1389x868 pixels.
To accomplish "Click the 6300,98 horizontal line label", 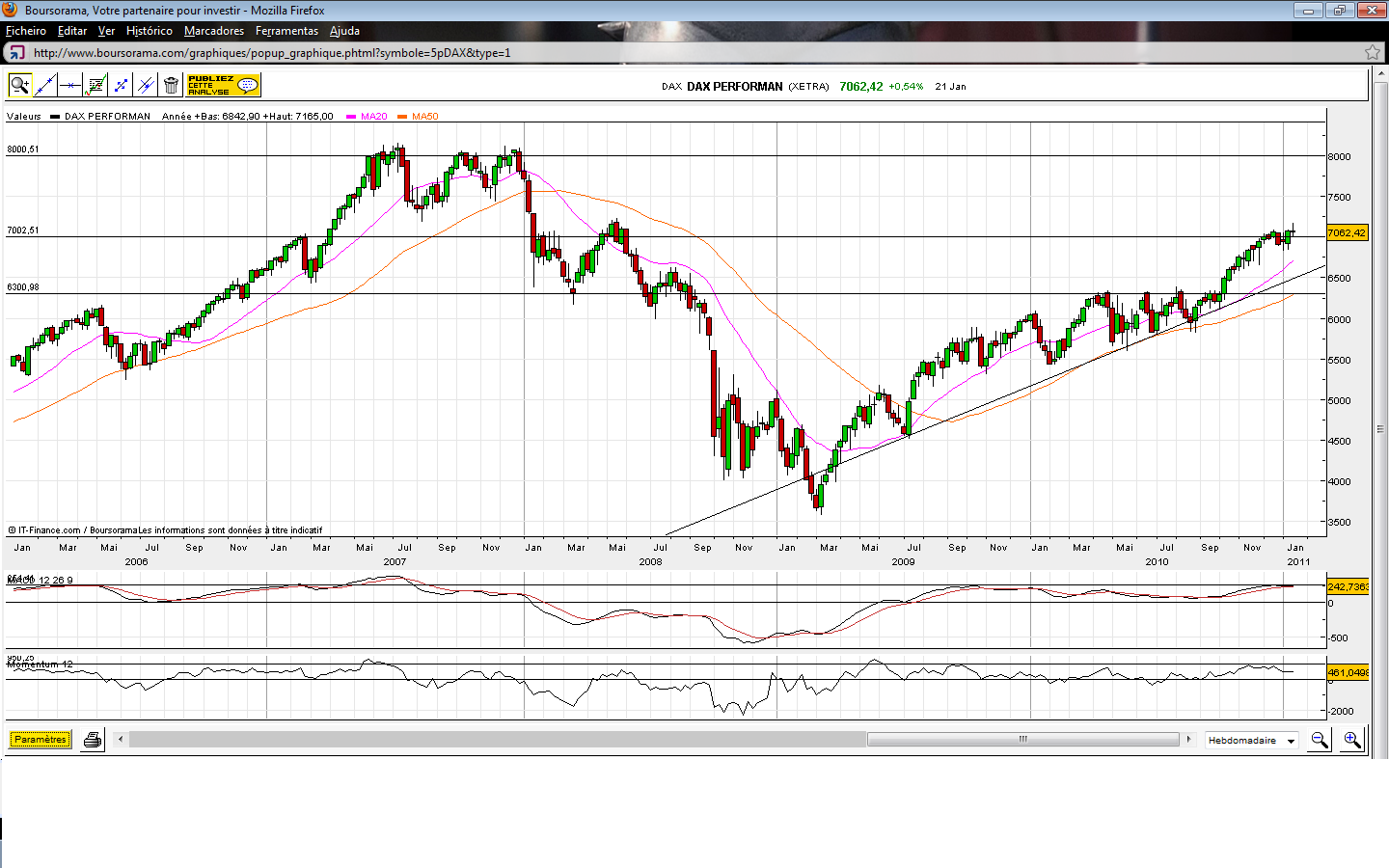I will click(x=23, y=287).
